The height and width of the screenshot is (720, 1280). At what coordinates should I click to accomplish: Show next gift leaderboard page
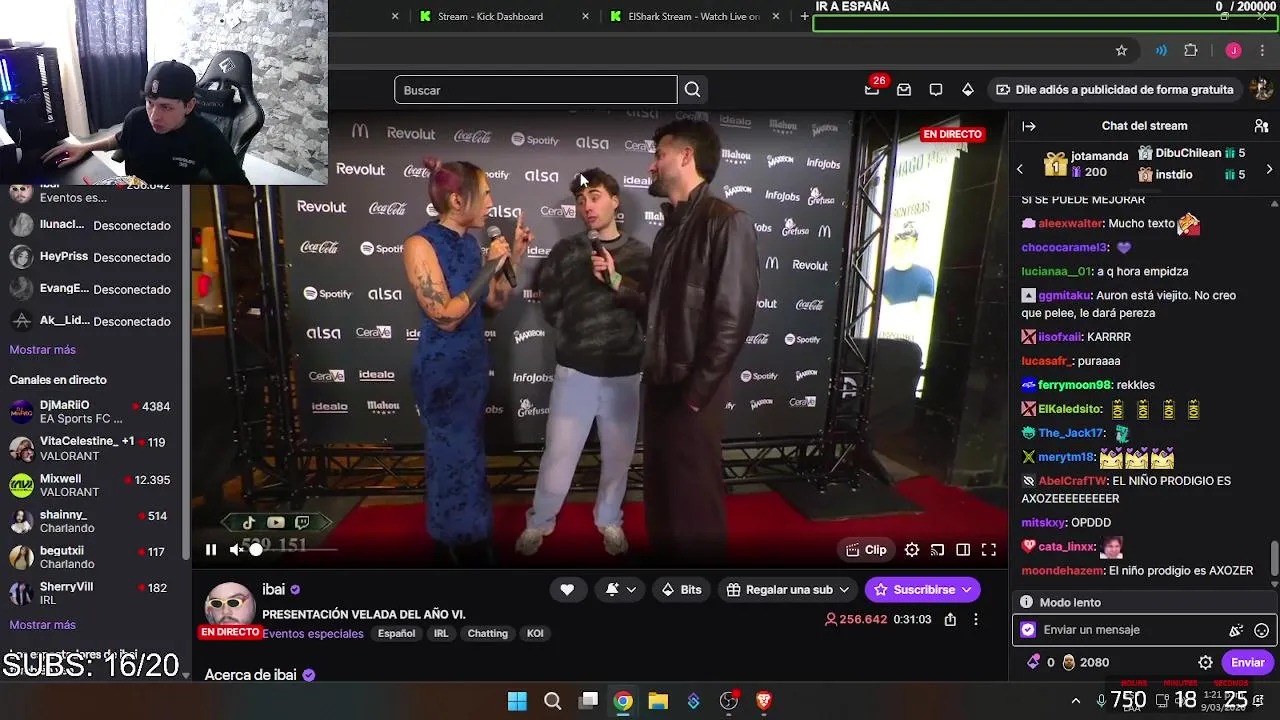click(1269, 169)
